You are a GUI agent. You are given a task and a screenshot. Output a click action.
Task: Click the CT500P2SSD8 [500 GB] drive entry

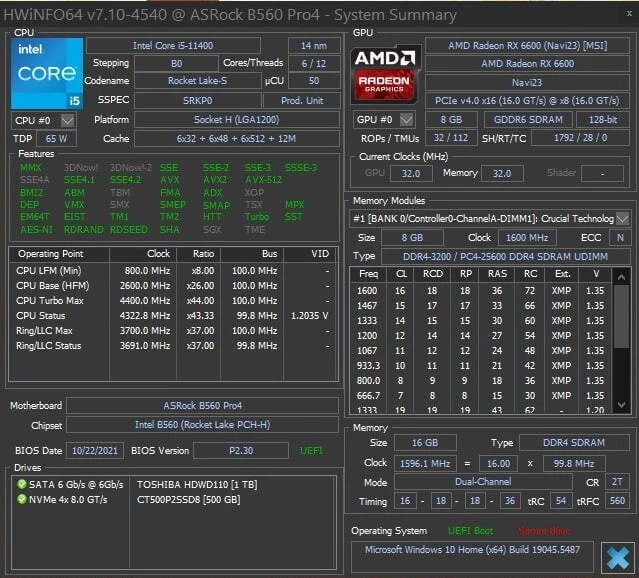(189, 499)
